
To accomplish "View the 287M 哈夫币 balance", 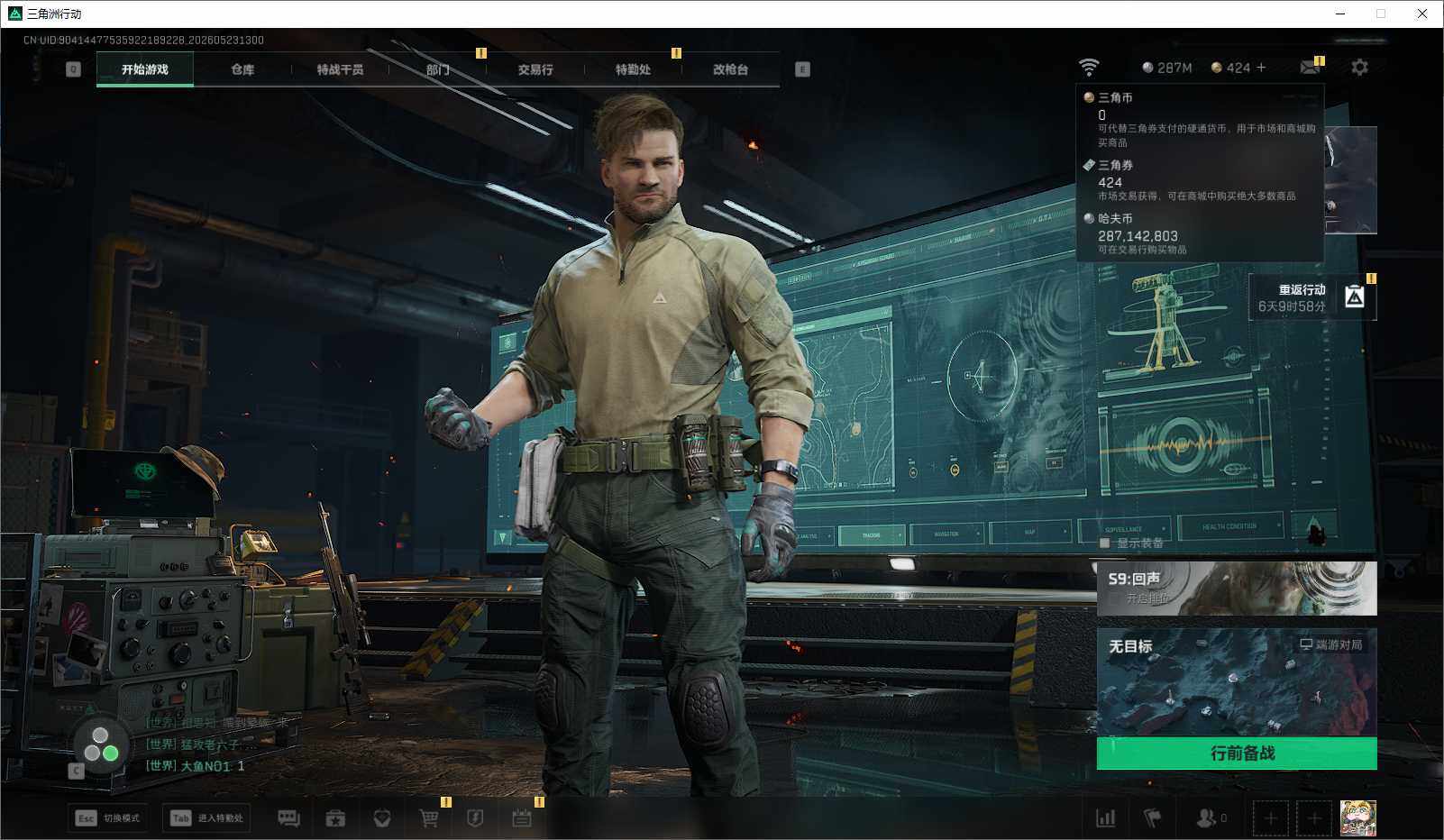I will pyautogui.click(x=1166, y=68).
